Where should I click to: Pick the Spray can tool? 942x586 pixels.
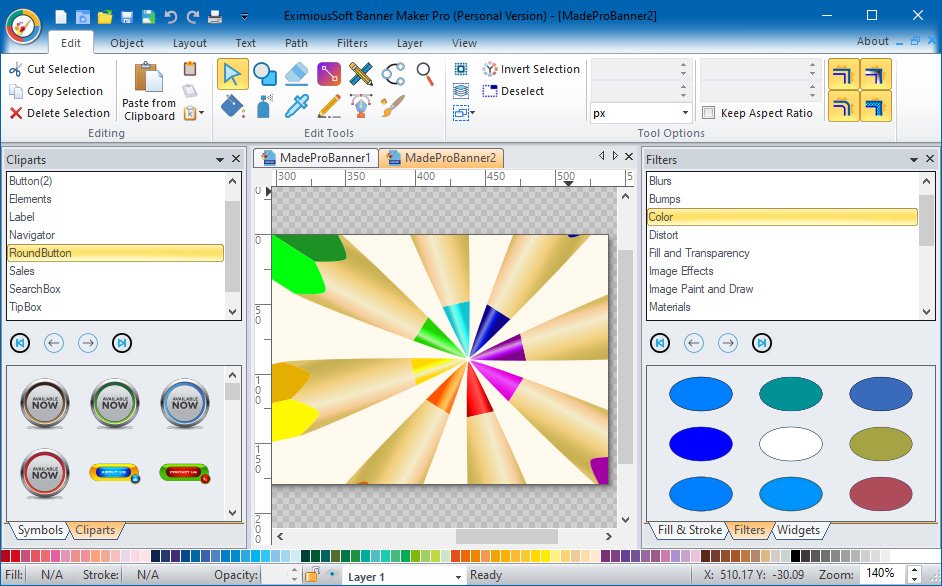pyautogui.click(x=265, y=106)
